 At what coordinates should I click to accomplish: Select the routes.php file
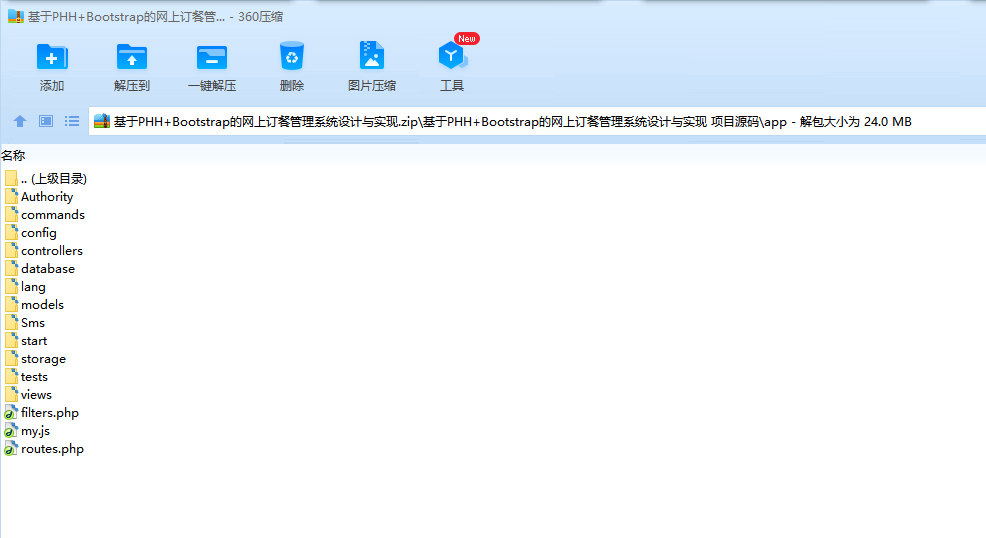tap(52, 449)
